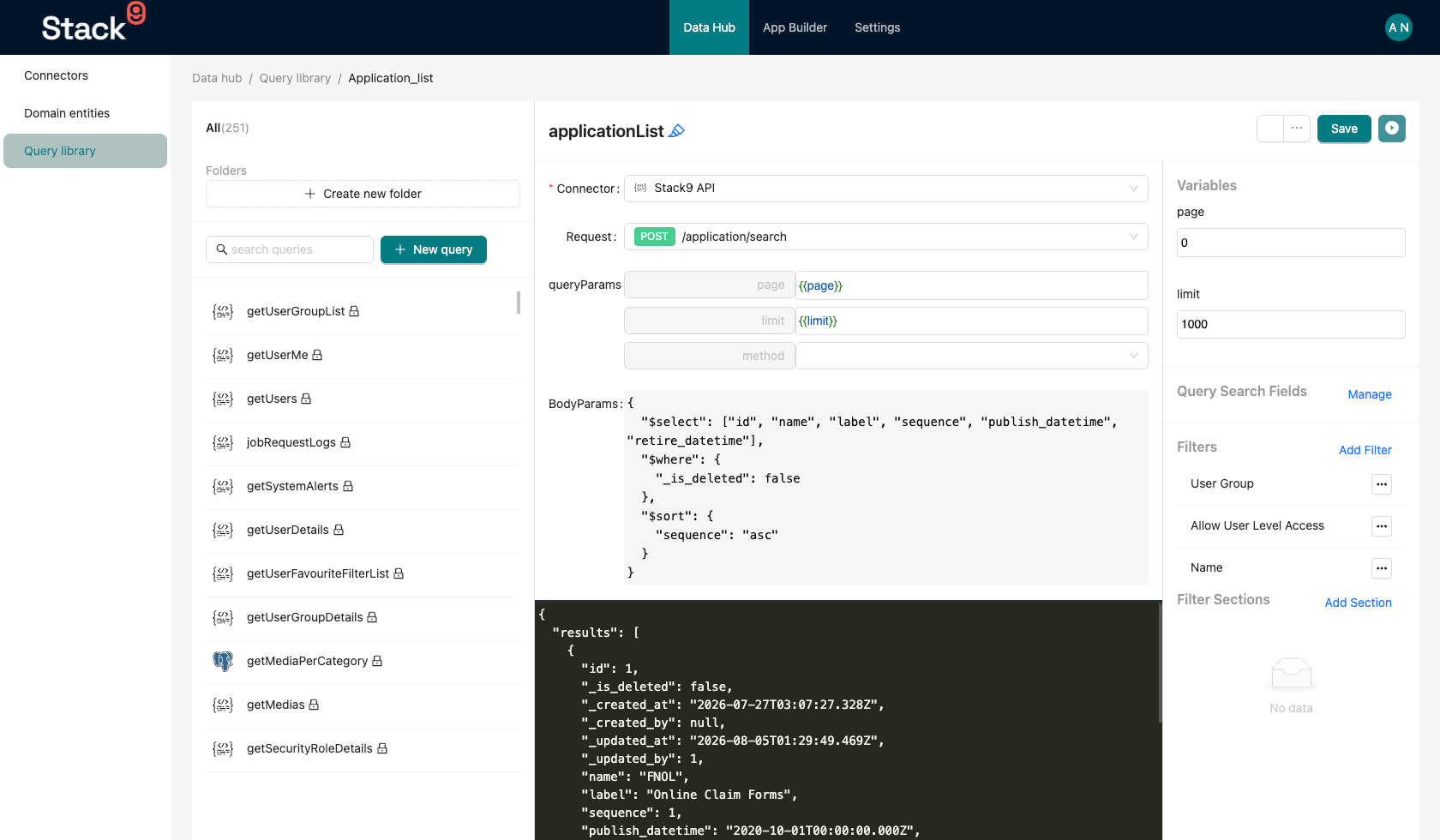Click the lock icon next to getUserMe
Screen dimensions: 1440x840
coord(317,355)
